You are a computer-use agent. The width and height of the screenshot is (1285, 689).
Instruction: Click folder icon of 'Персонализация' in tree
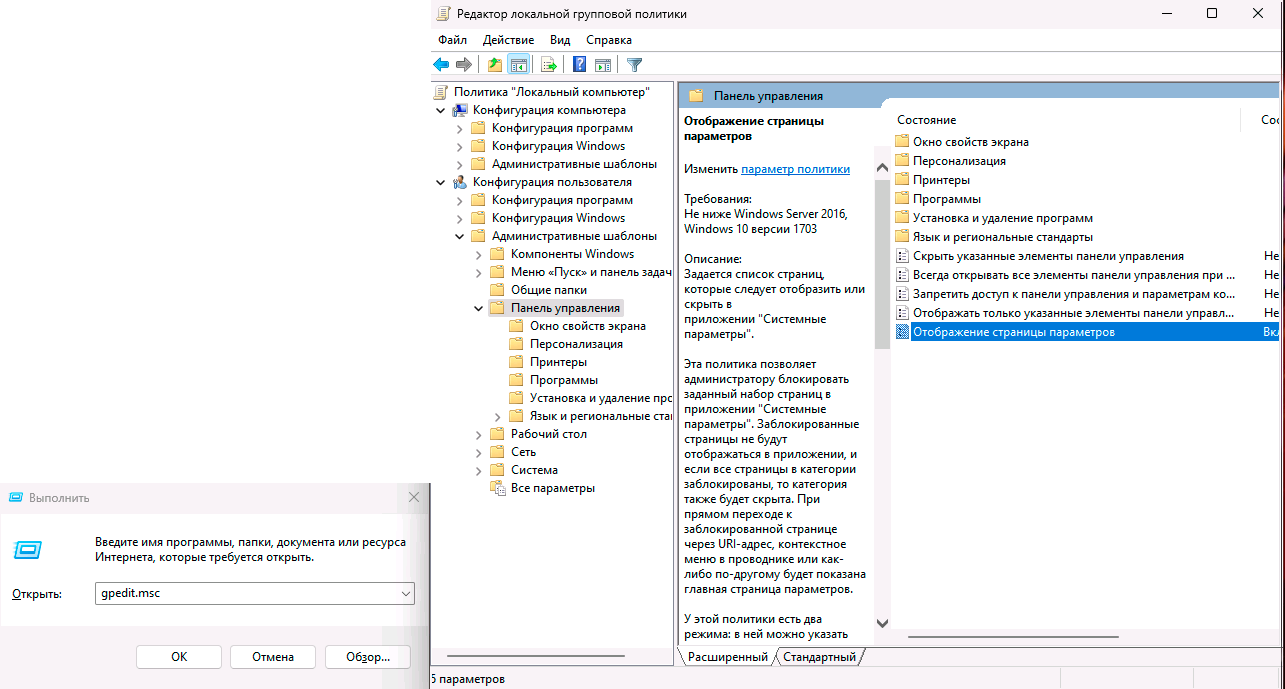click(x=516, y=344)
